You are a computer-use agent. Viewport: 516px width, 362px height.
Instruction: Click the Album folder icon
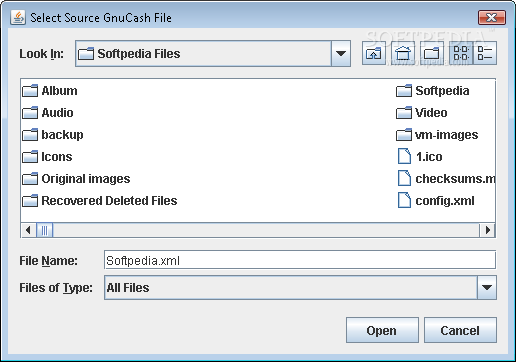tap(30, 91)
